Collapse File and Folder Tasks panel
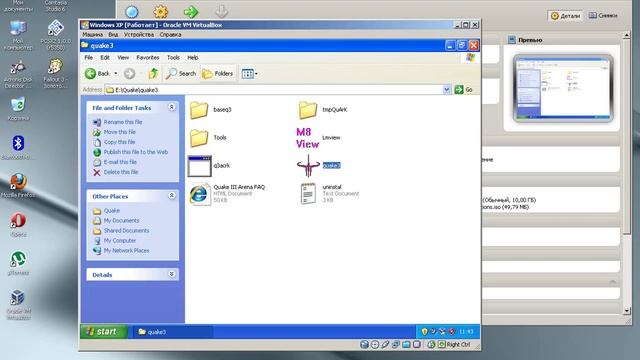This screenshot has height=360, width=640. 172,107
